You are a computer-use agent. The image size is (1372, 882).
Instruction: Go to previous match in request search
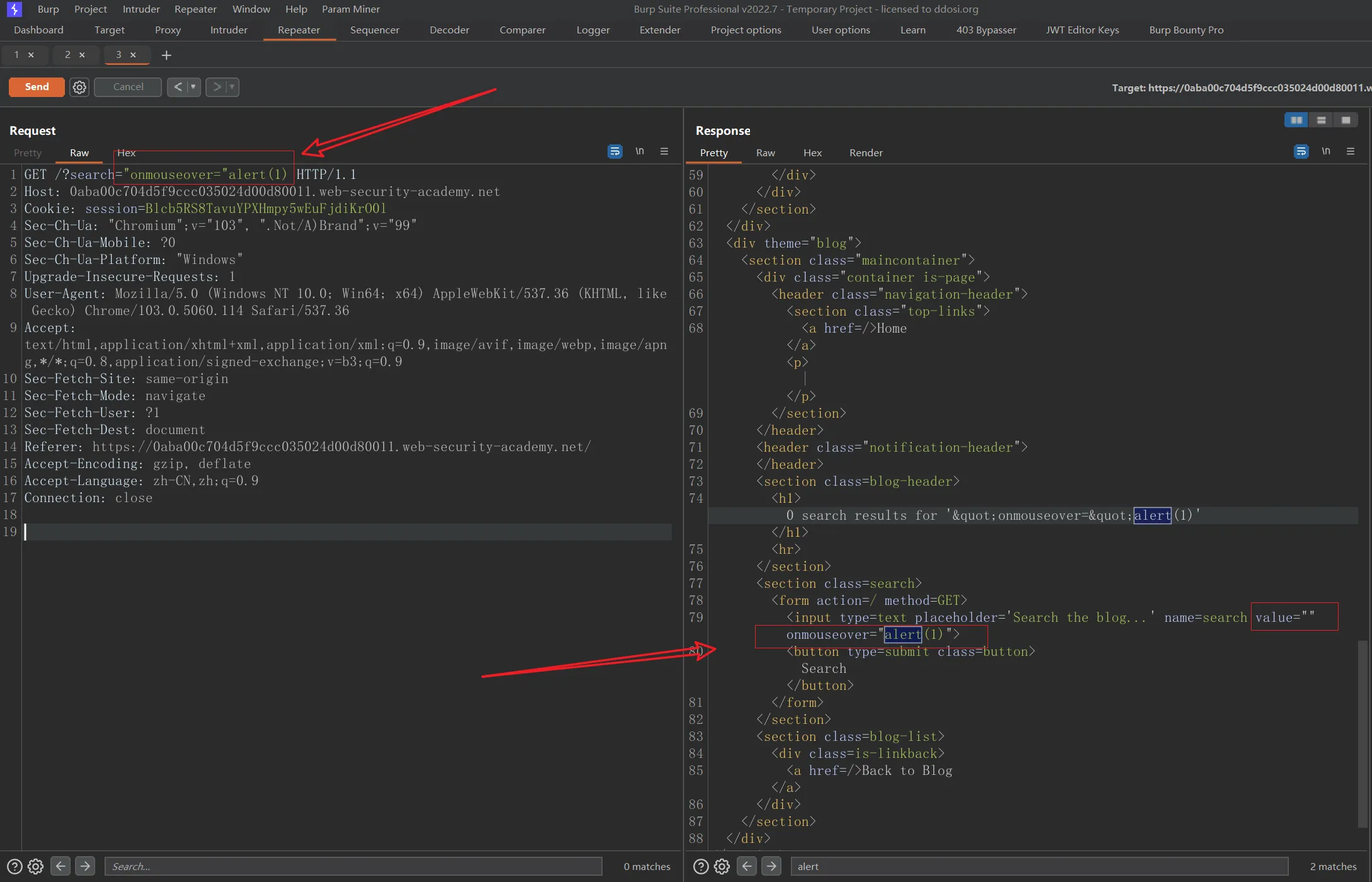[x=61, y=866]
